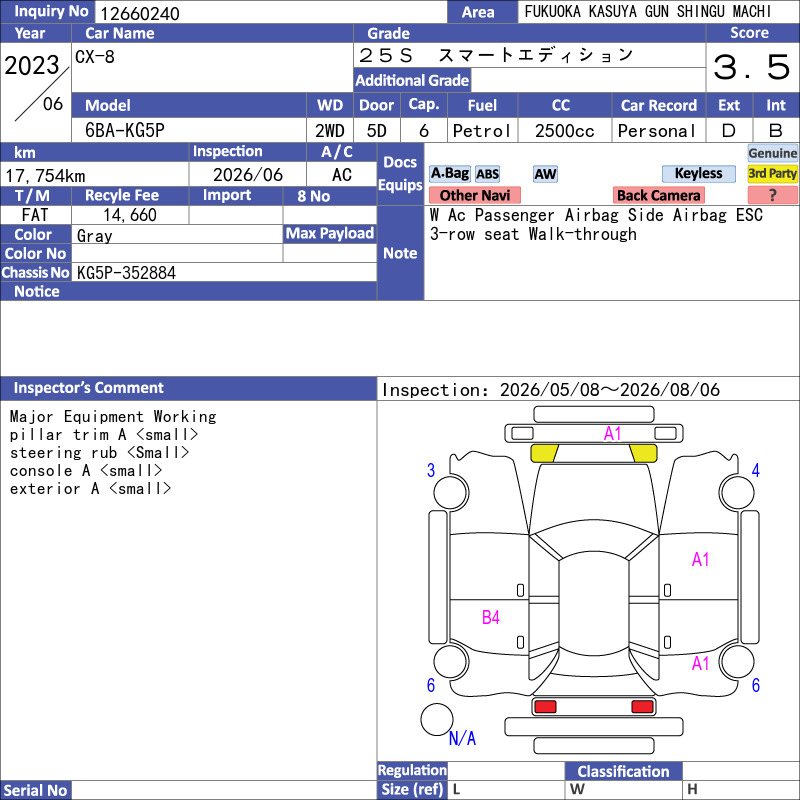Click the year value 2023
This screenshot has width=800, height=800.
[x=32, y=65]
